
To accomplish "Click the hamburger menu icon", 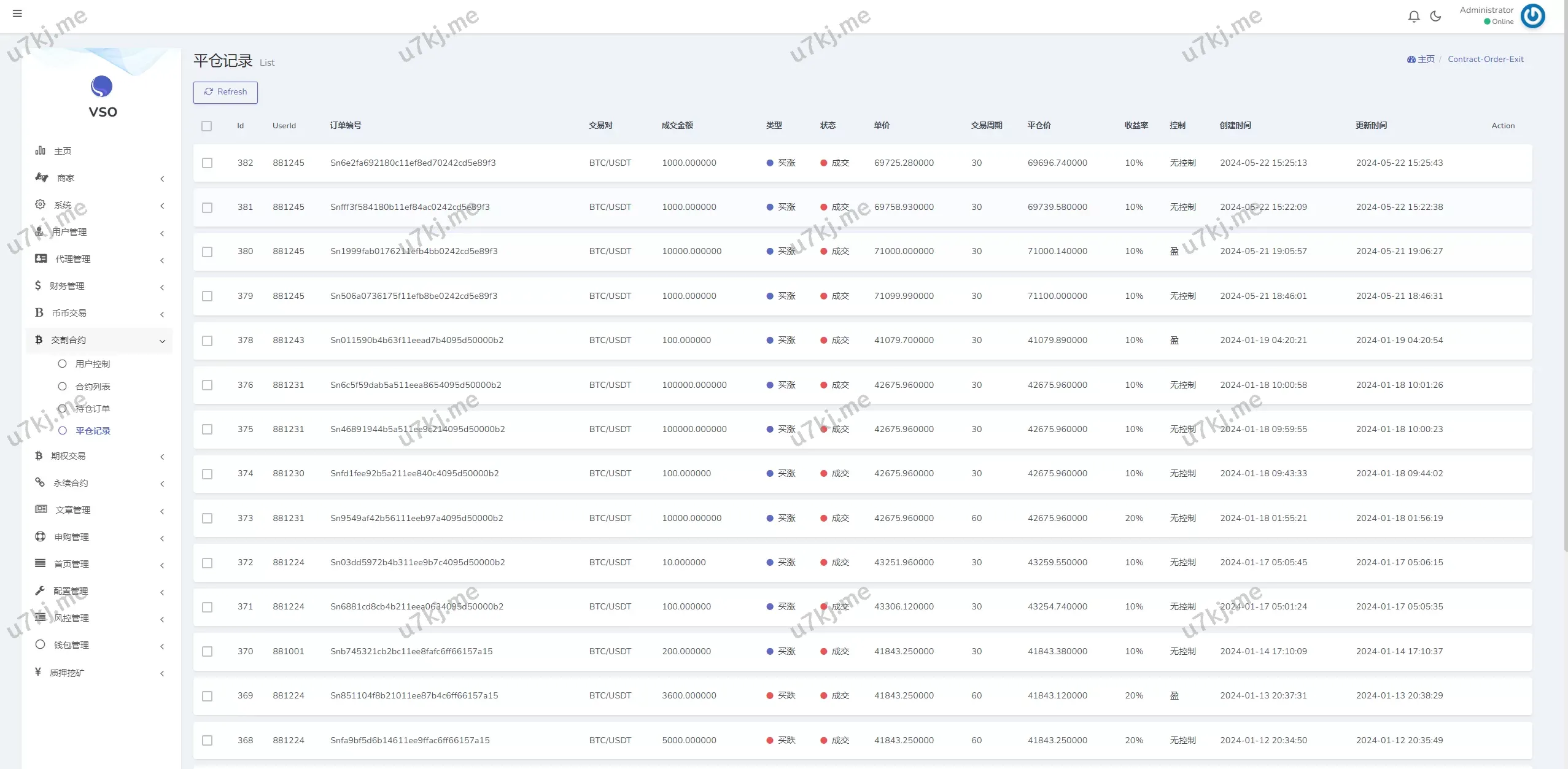I will point(17,14).
